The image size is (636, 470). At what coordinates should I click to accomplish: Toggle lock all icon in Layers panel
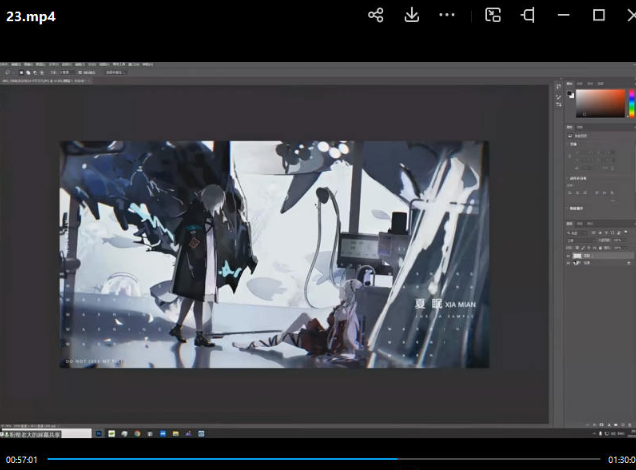[x=600, y=248]
